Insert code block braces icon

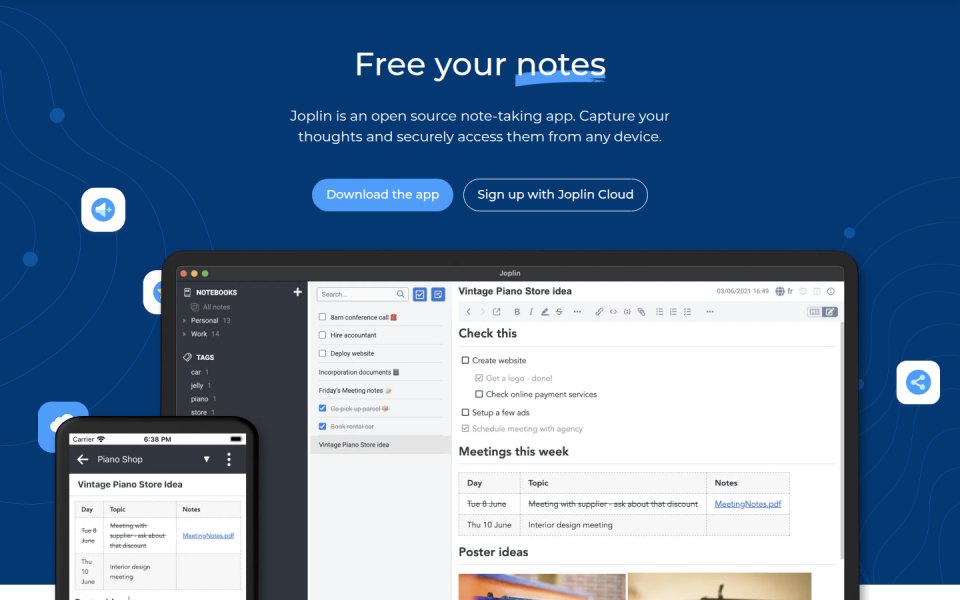point(627,312)
